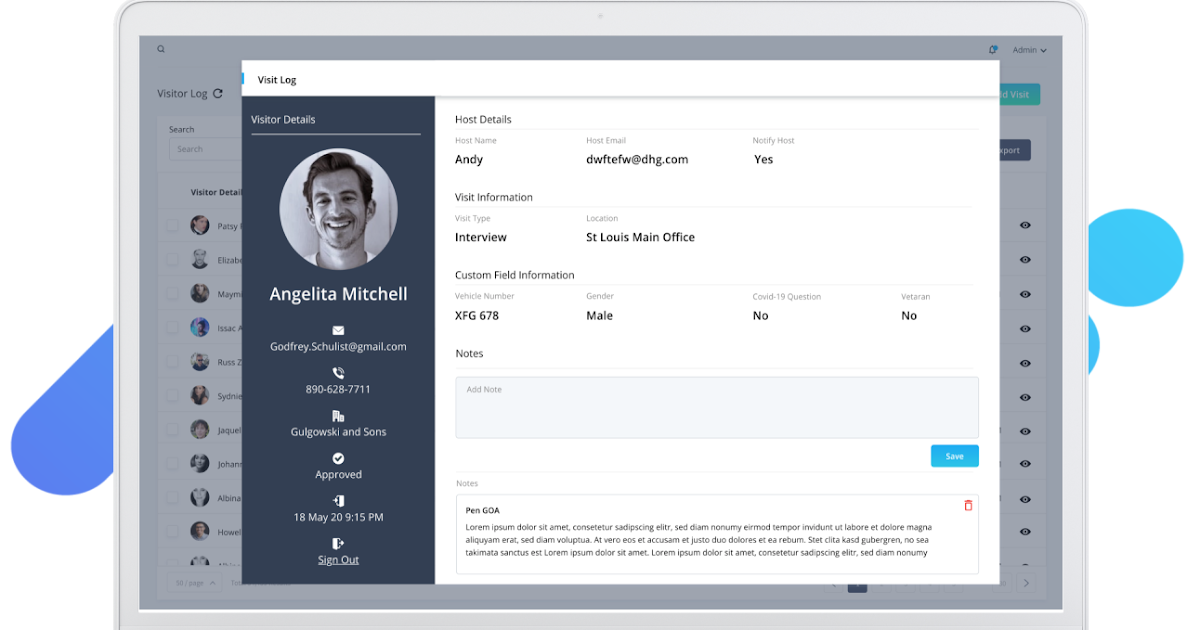Click the next page chevron
Image resolution: width=1200 pixels, height=630 pixels.
1026,582
